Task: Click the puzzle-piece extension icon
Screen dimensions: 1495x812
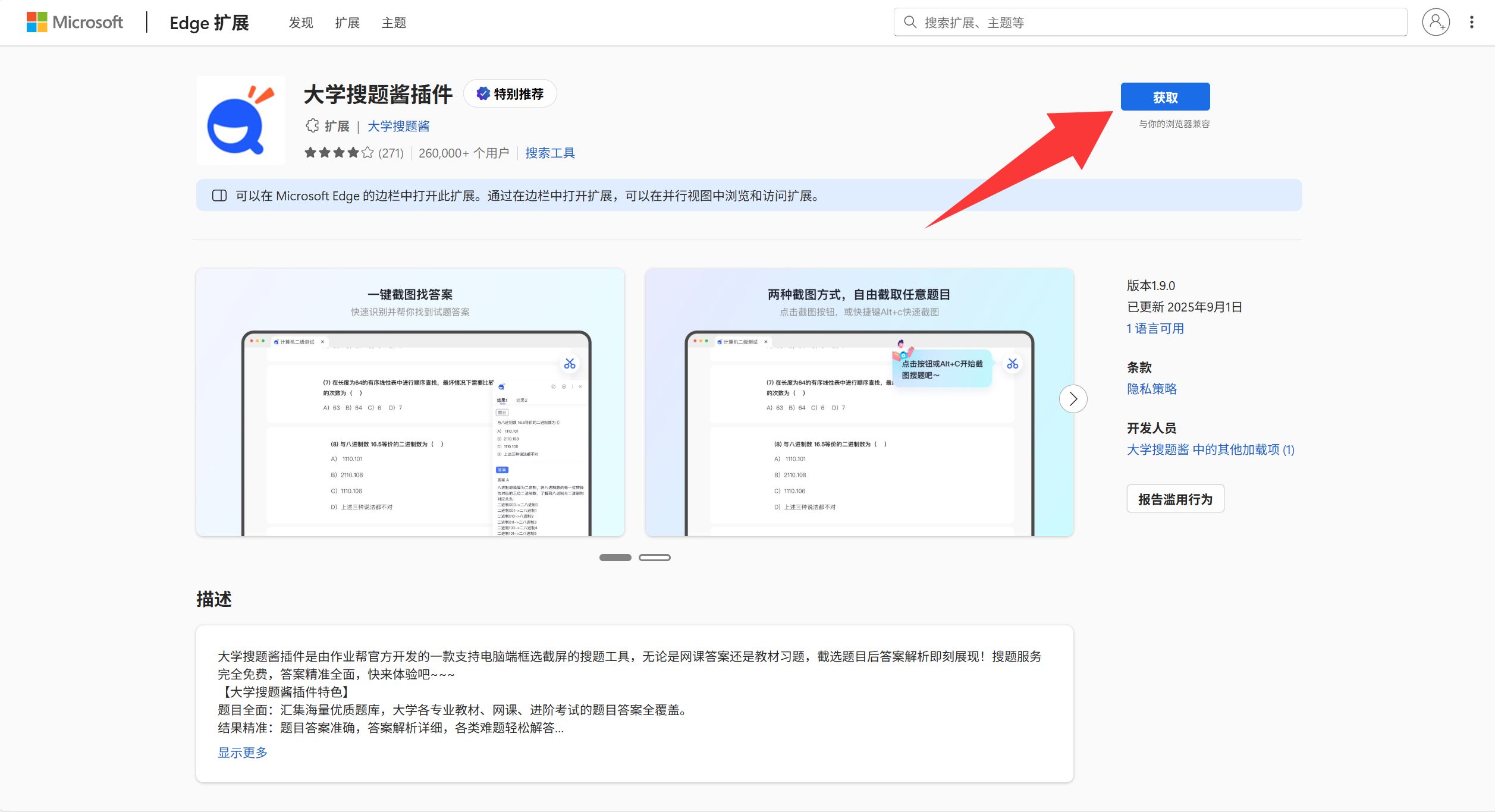Action: coord(312,126)
